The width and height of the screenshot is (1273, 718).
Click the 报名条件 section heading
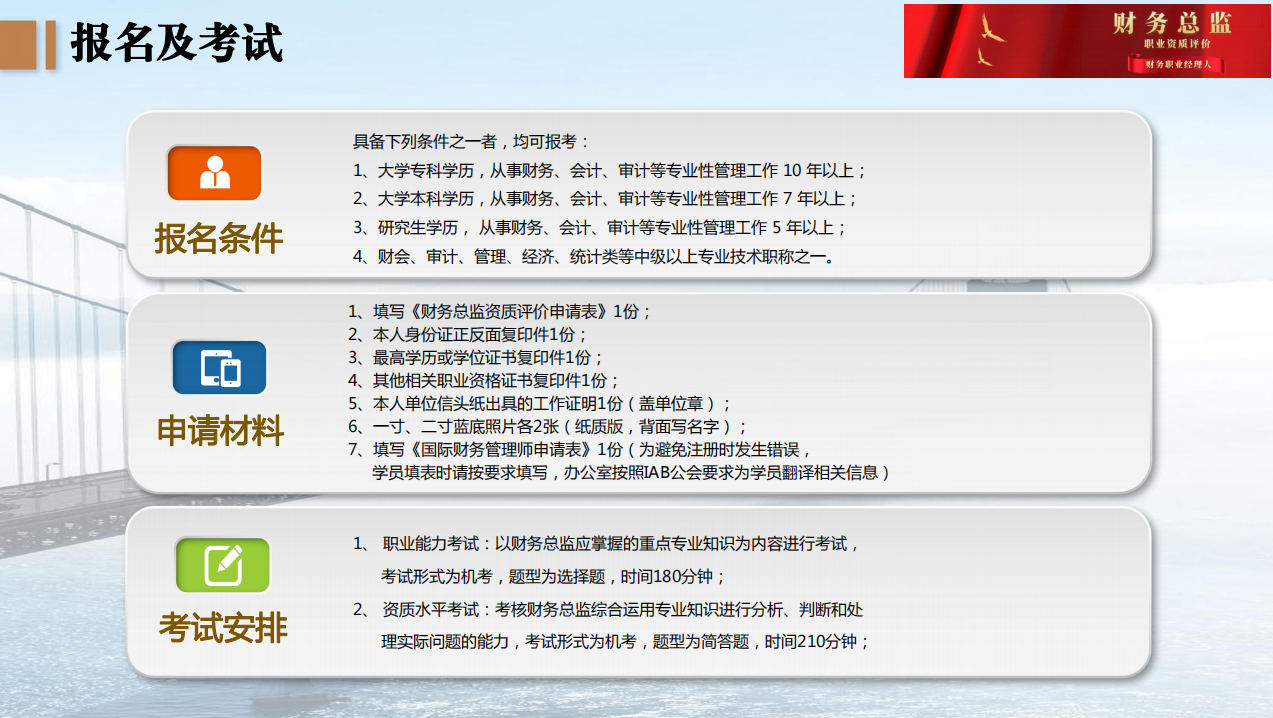pos(219,238)
